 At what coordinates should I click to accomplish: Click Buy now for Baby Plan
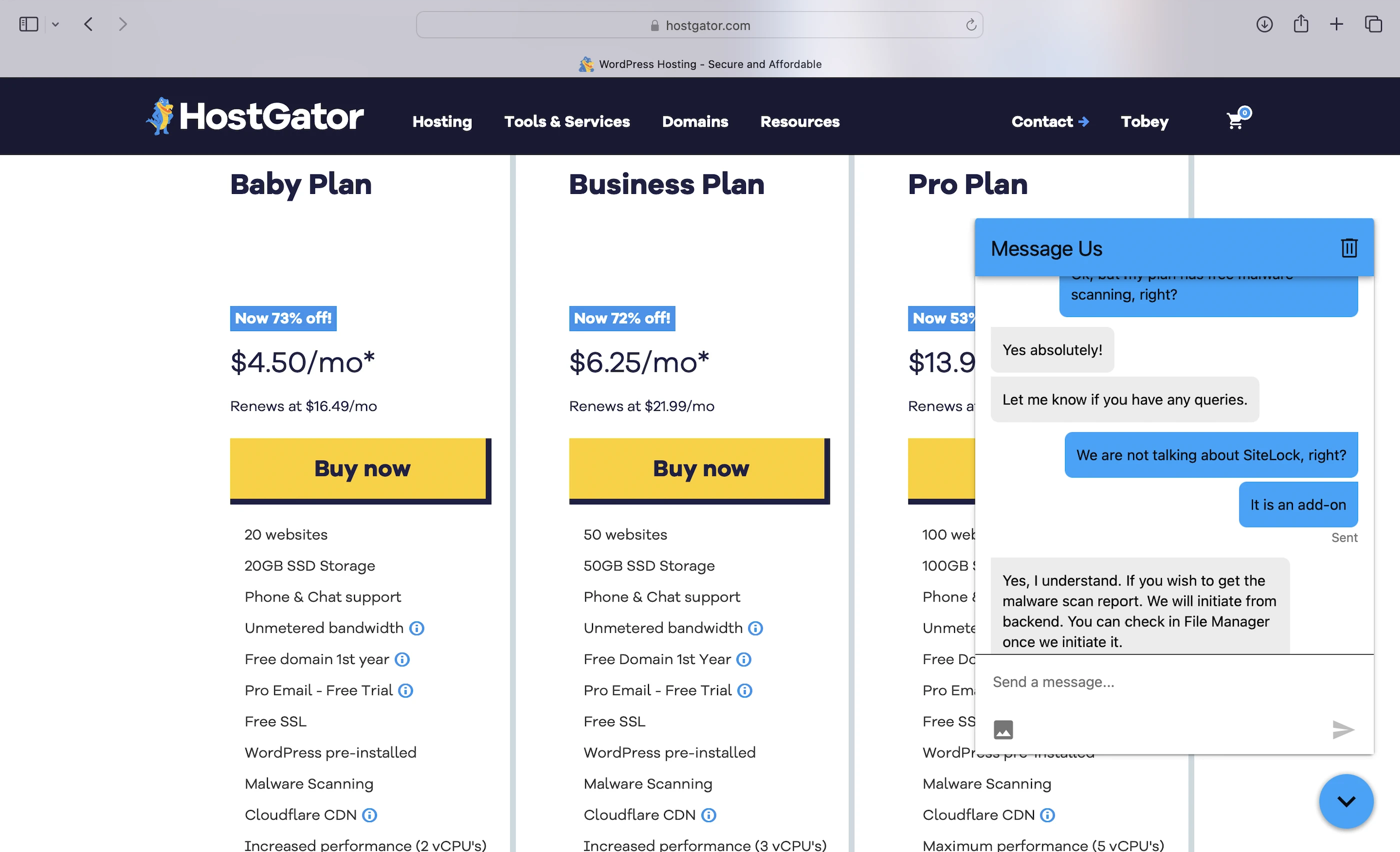[x=360, y=469]
